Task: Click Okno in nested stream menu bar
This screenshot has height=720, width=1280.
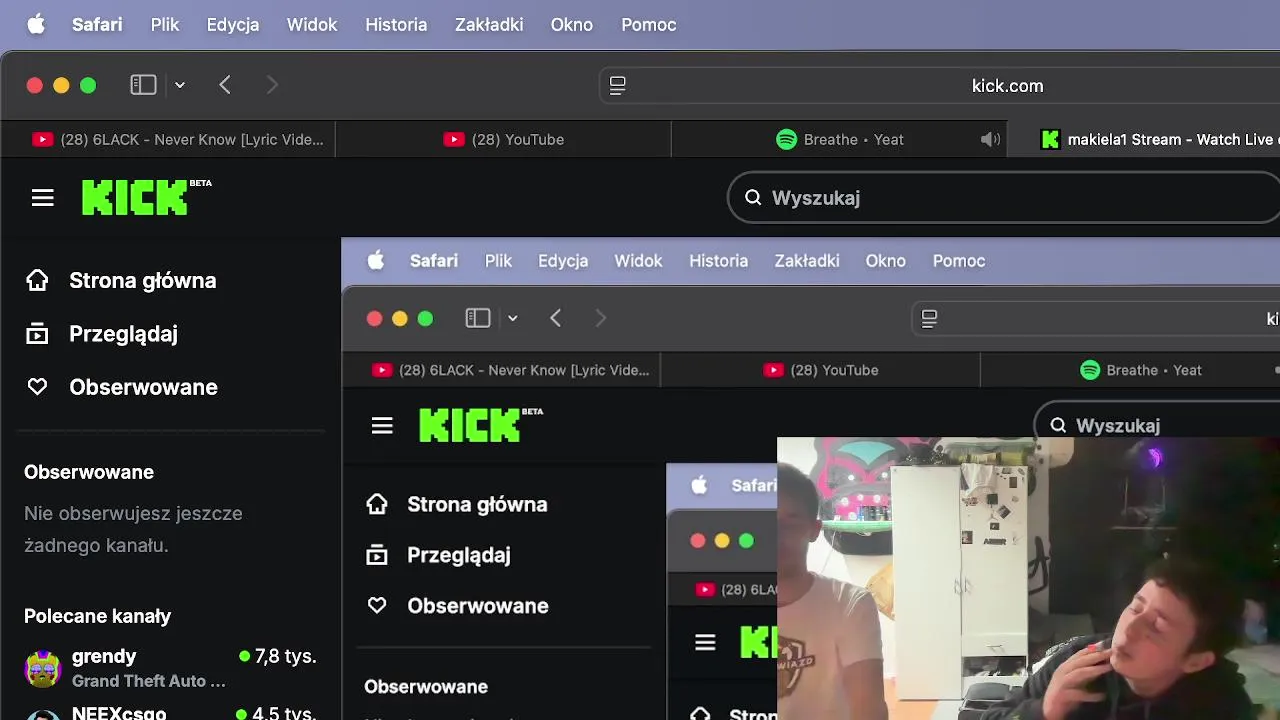Action: tap(886, 261)
